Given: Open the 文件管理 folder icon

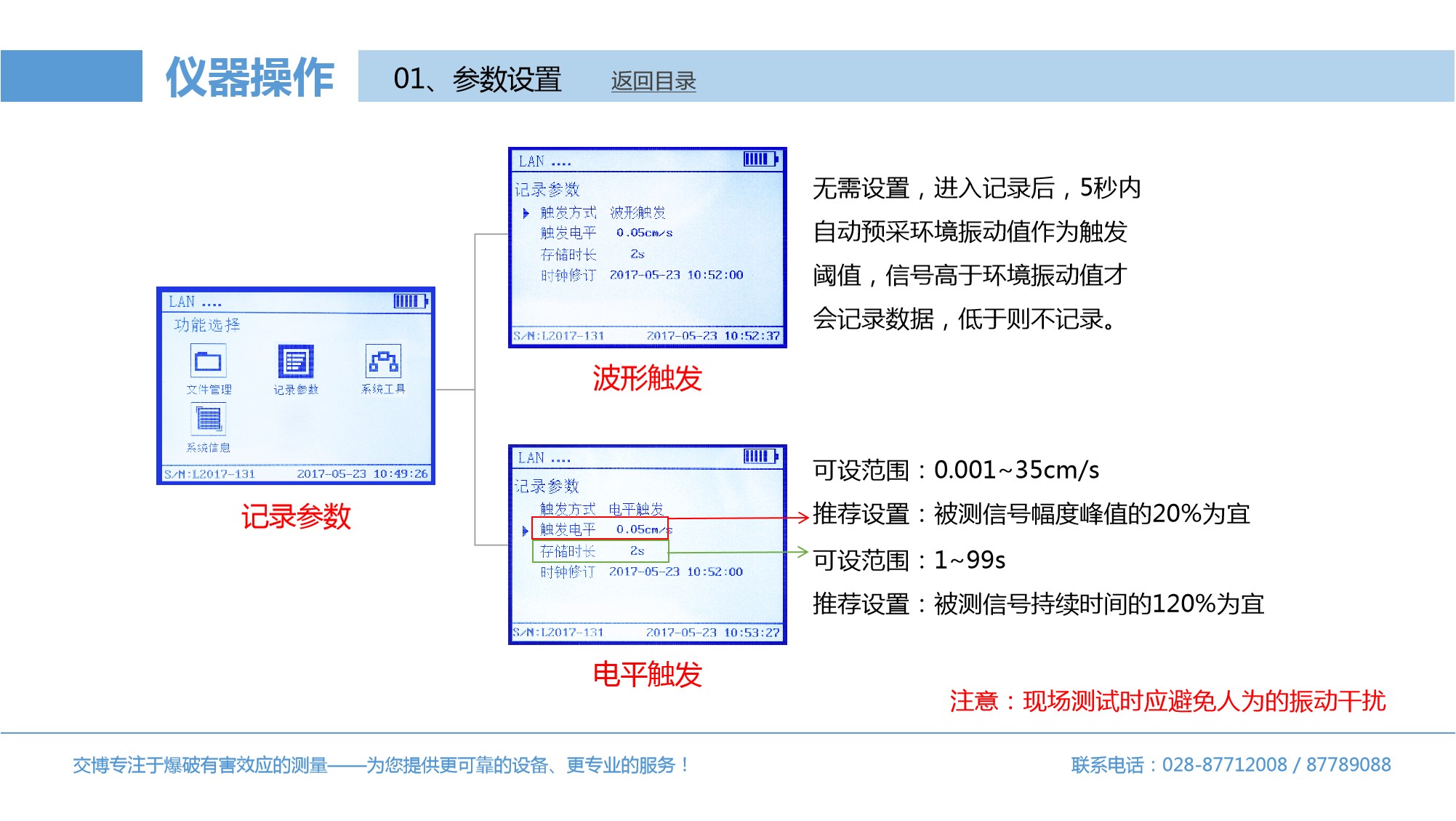Looking at the screenshot, I should click(208, 361).
